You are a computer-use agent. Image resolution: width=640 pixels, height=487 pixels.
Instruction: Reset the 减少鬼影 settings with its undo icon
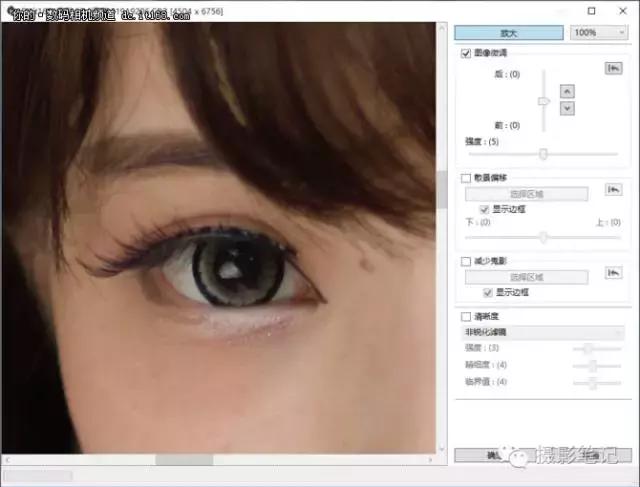(x=613, y=273)
